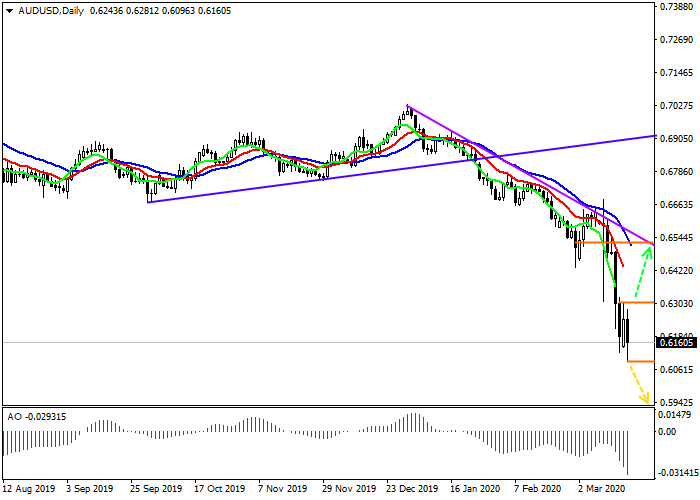Select the rising blue-purple support trendline
The image size is (700, 500).
(400, 168)
